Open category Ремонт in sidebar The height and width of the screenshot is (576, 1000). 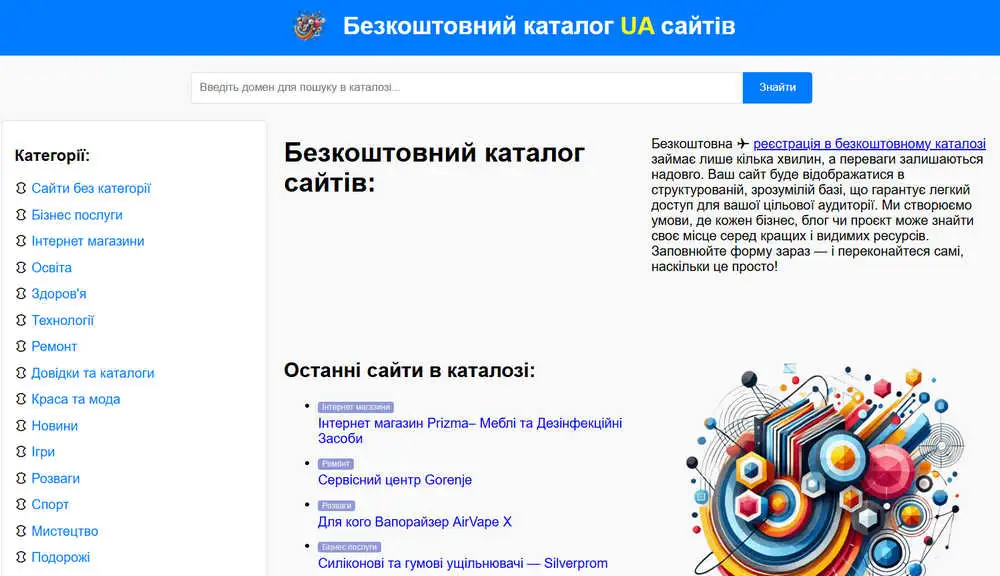point(54,346)
